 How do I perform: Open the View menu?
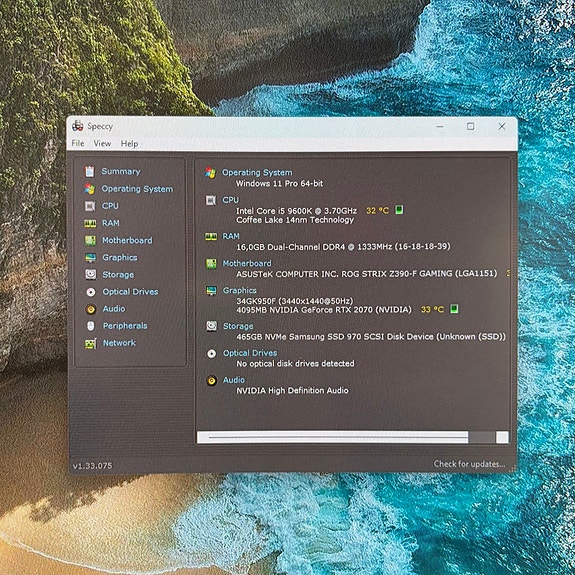(x=102, y=143)
